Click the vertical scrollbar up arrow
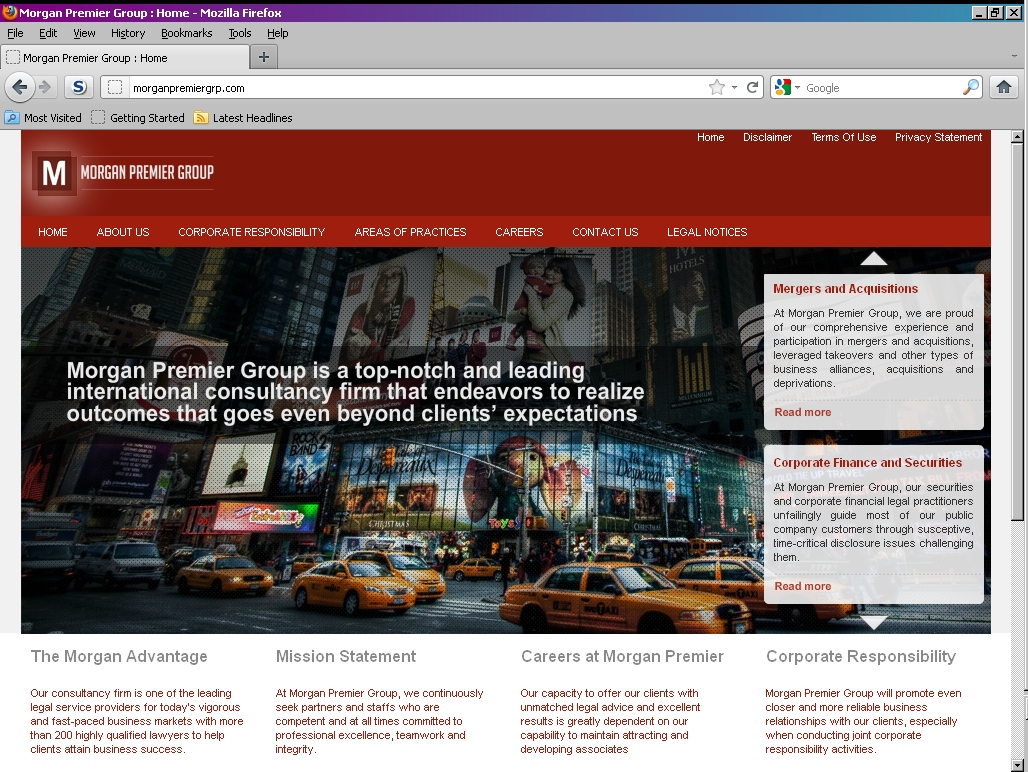 (1017, 136)
